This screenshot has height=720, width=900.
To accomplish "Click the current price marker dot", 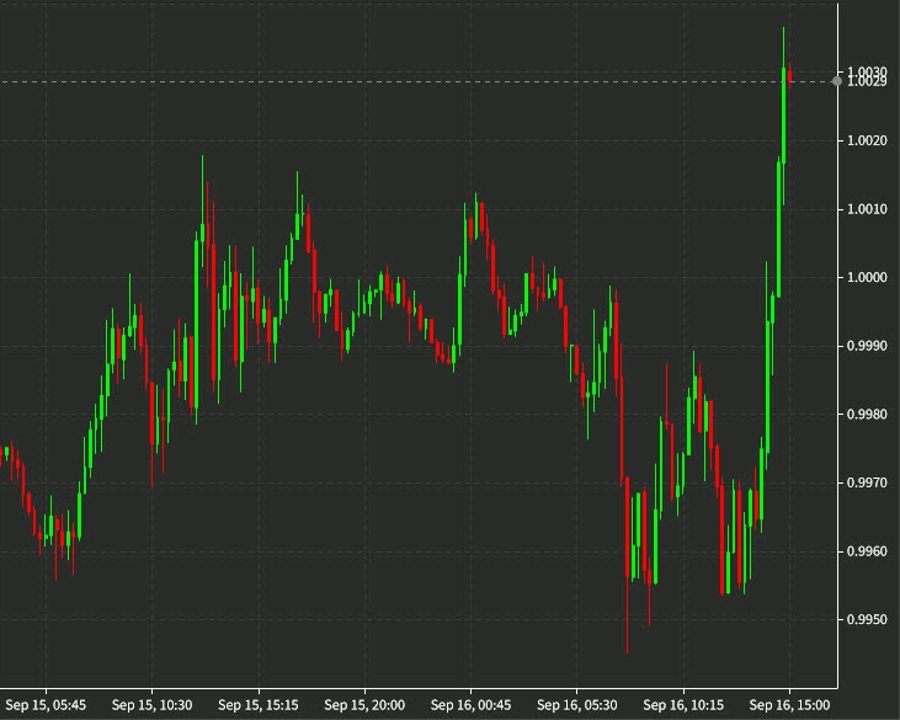I will coord(837,82).
